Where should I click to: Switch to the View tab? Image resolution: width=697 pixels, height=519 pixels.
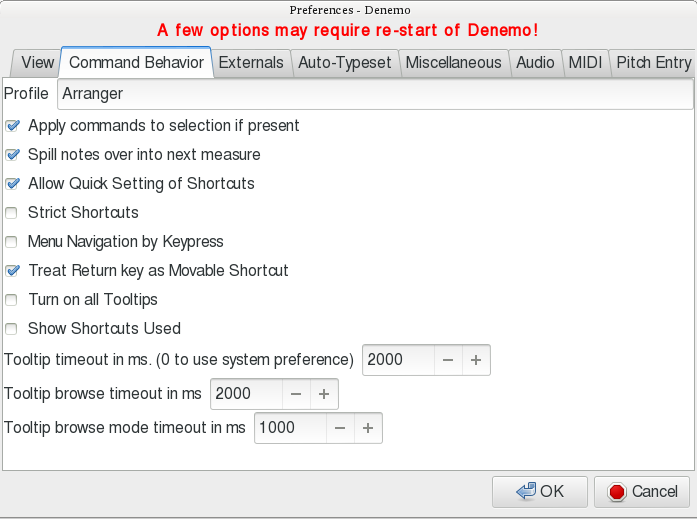coord(37,62)
